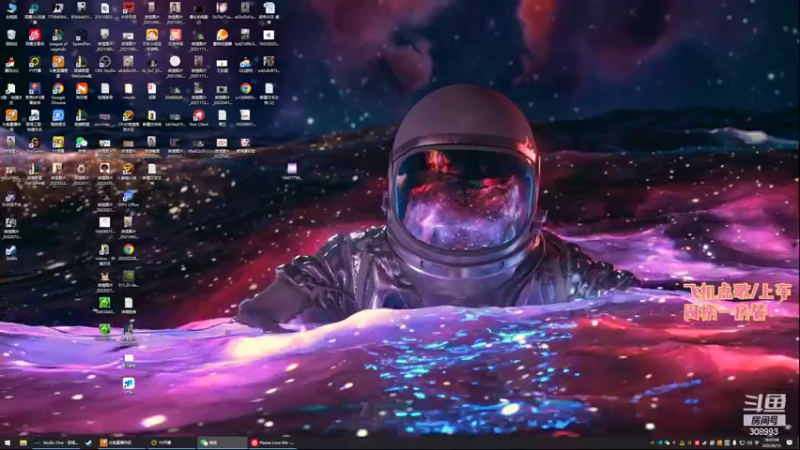Screen dimensions: 800x450
Task: Open the Steam desktop shortcut
Action: tap(11, 252)
